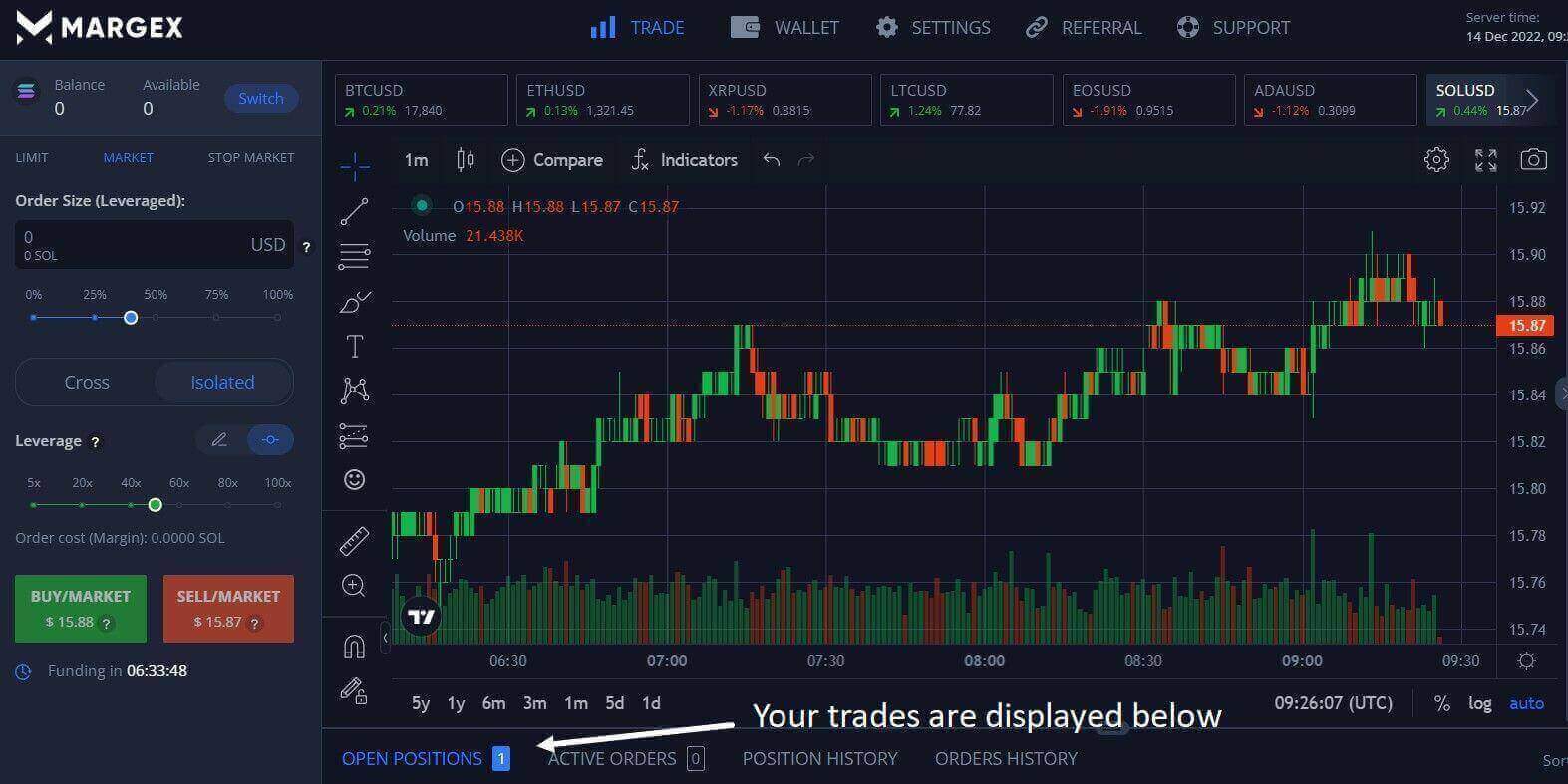This screenshot has height=784, width=1568.
Task: Click the BUY/MARKET button
Action: 81,608
